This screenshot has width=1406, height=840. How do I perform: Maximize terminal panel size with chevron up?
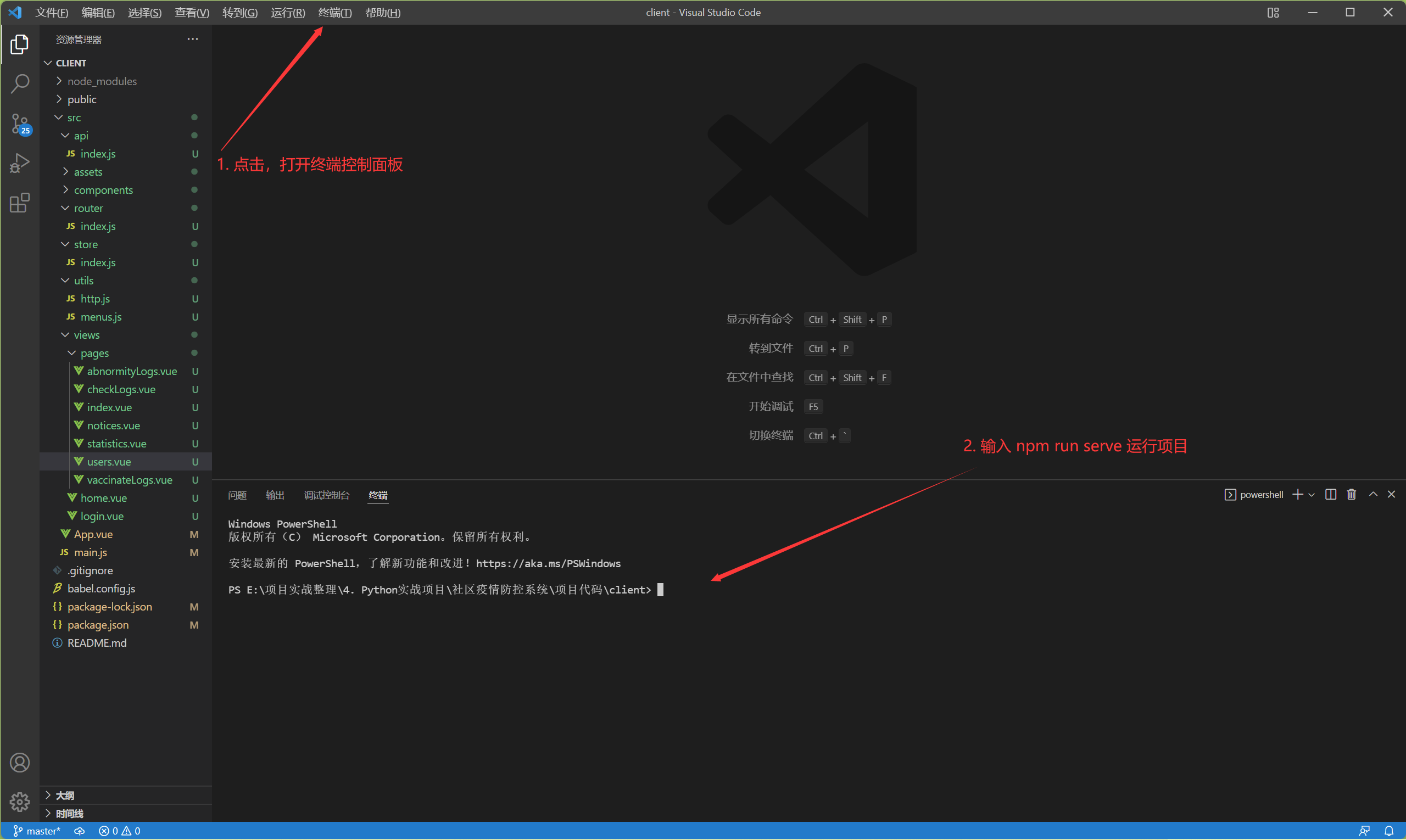coord(1372,494)
